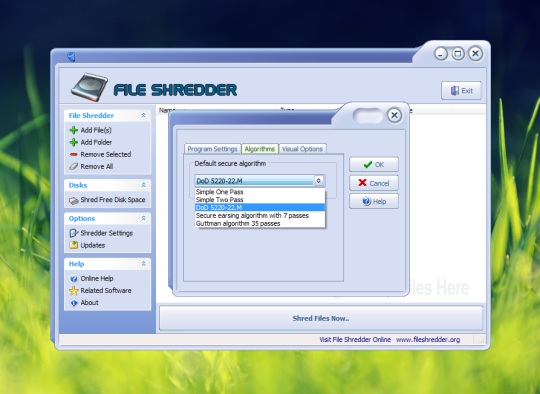
Task: Maximize the File Shredder main window
Action: tap(458, 54)
